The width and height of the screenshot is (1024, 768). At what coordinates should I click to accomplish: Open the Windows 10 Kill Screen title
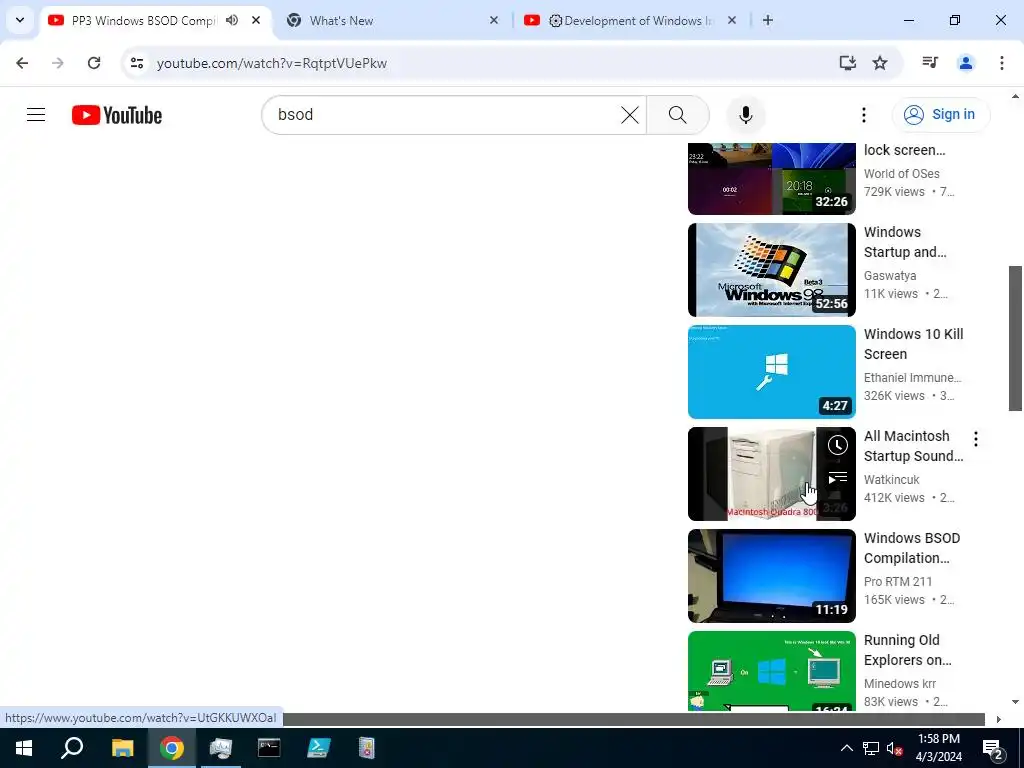tap(913, 344)
